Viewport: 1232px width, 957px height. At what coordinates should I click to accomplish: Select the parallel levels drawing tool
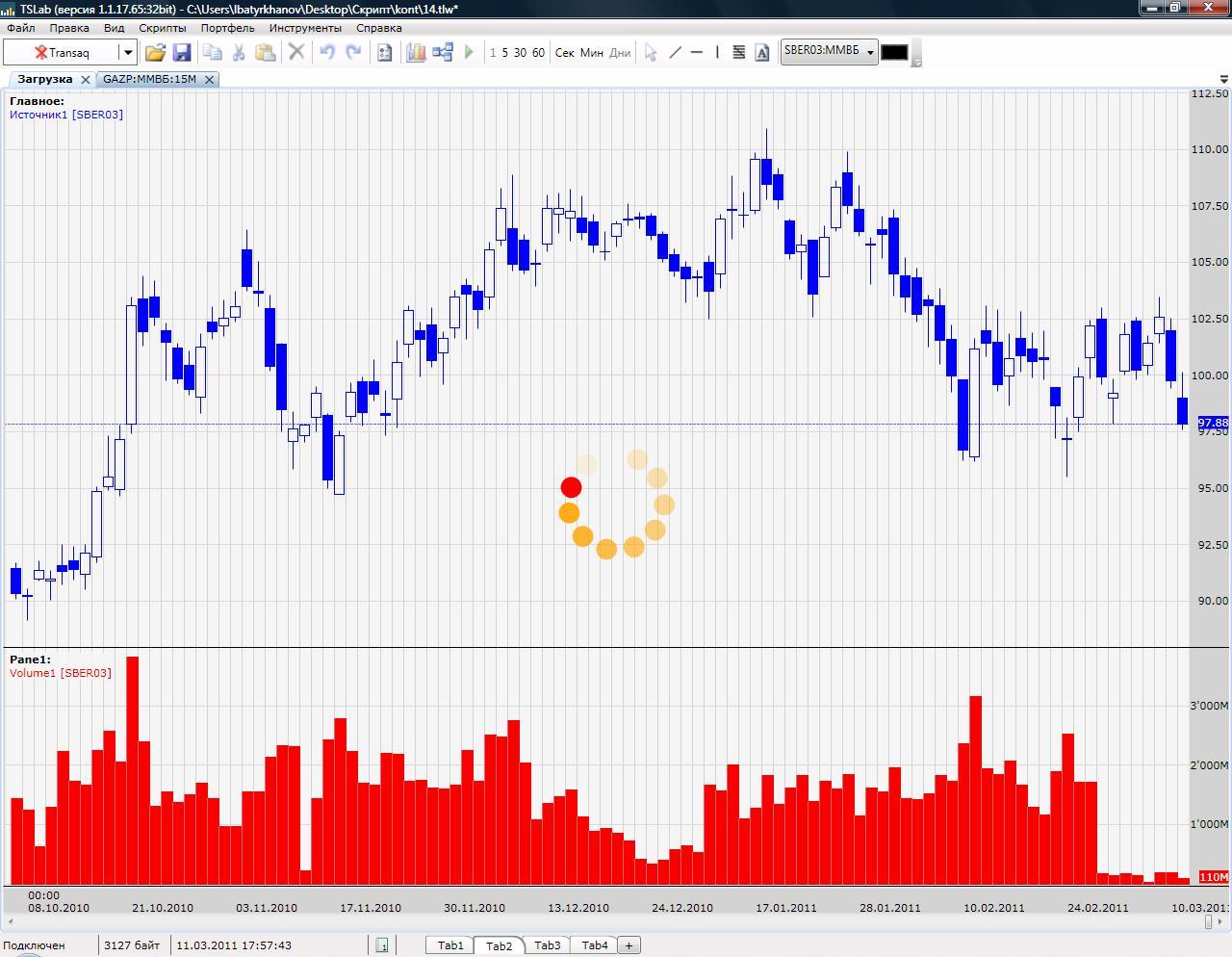point(739,52)
